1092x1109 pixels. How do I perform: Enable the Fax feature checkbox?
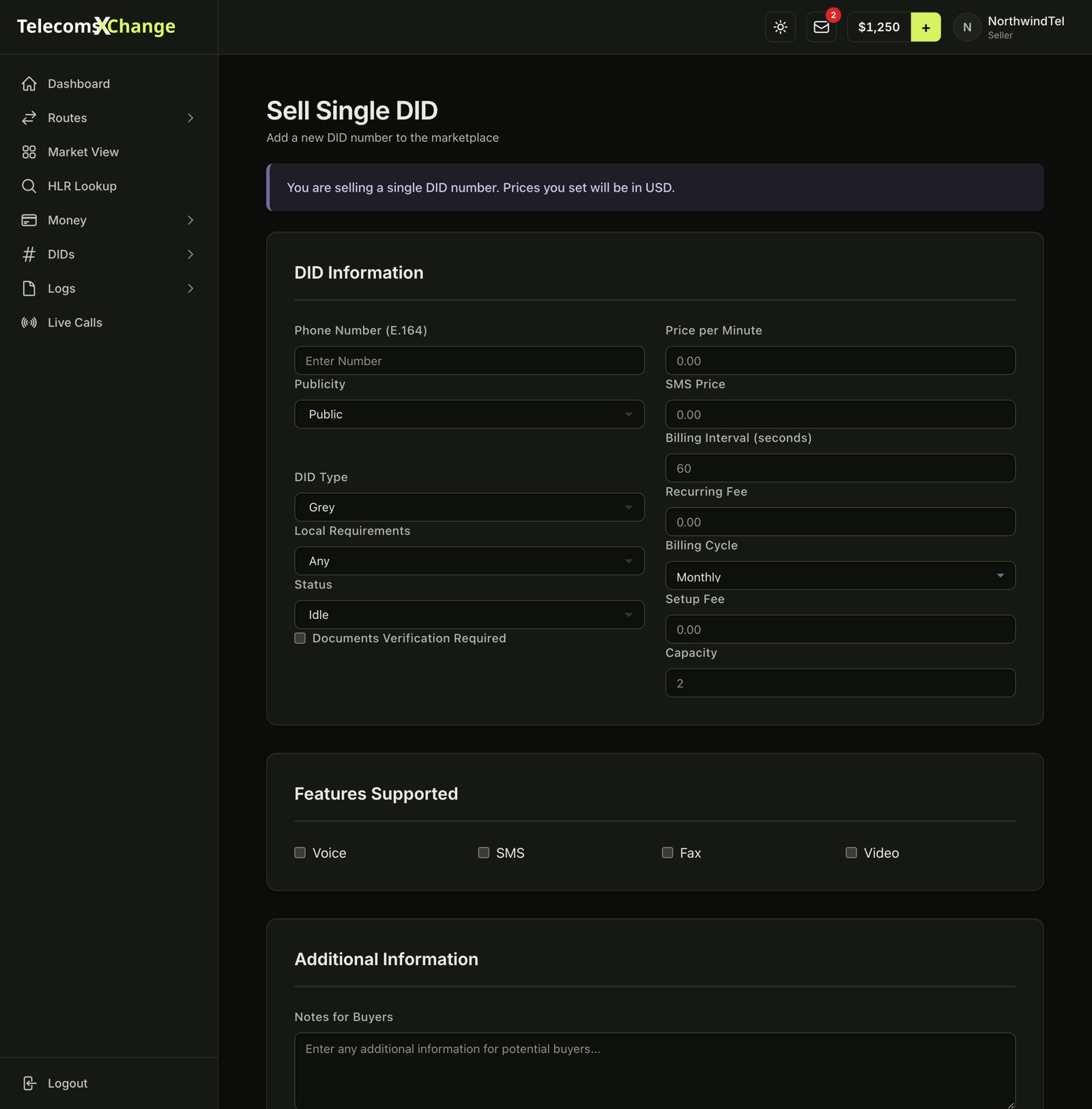click(667, 852)
